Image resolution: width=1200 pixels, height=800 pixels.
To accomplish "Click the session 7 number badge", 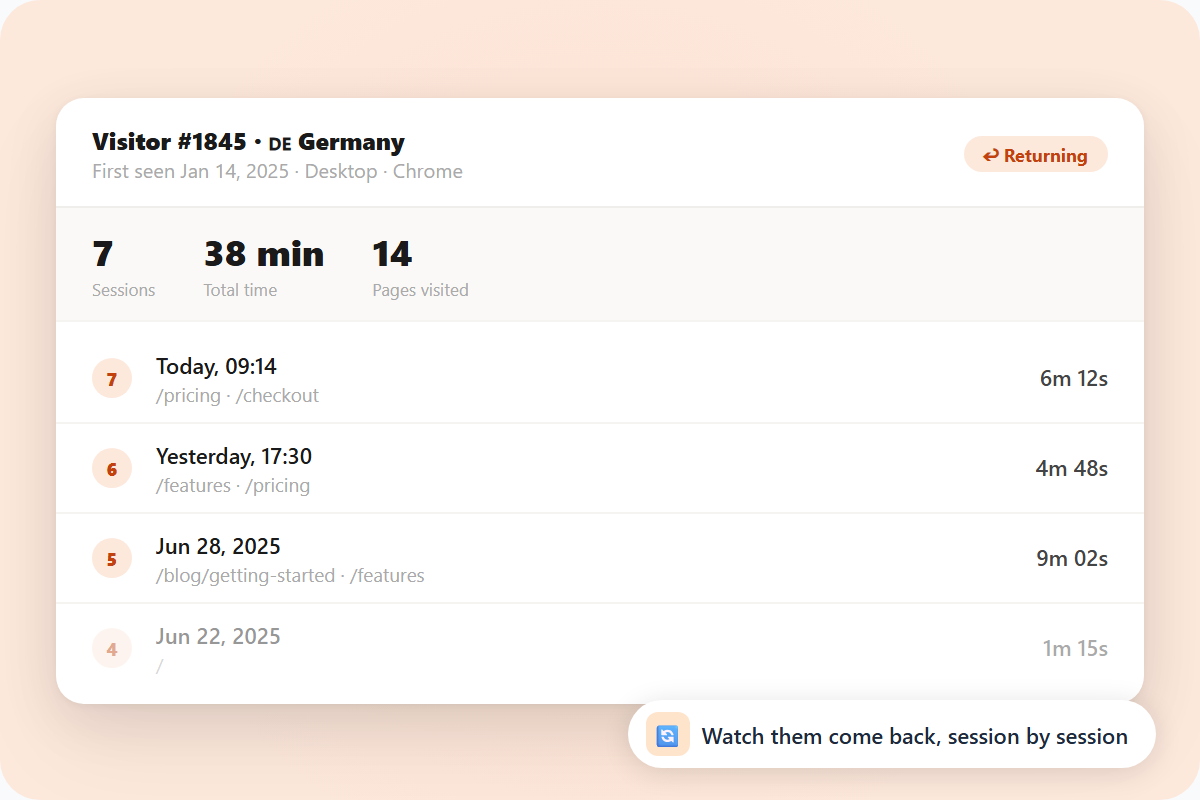I will click(112, 379).
